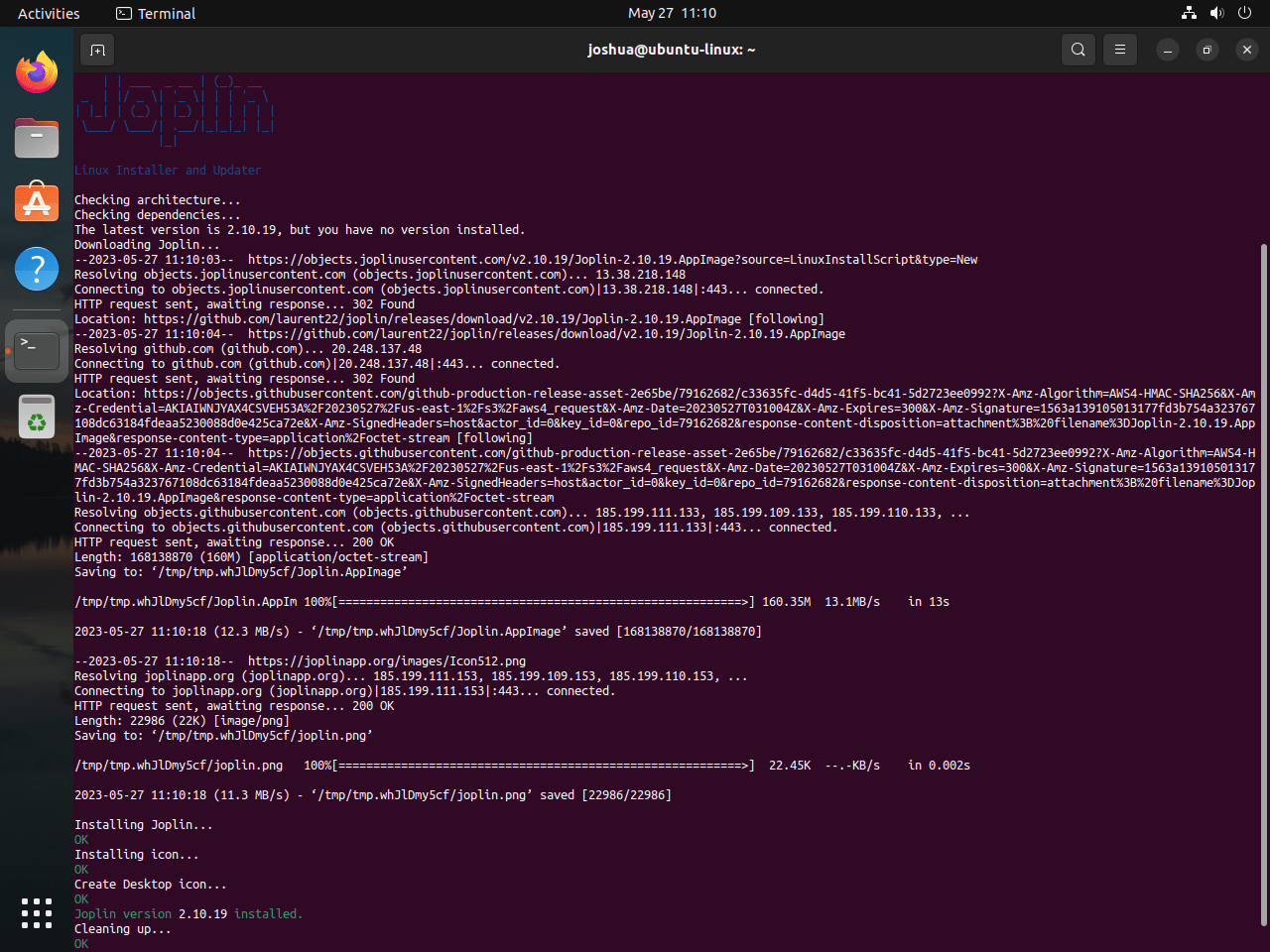Open the Files manager in dock

pos(37,138)
